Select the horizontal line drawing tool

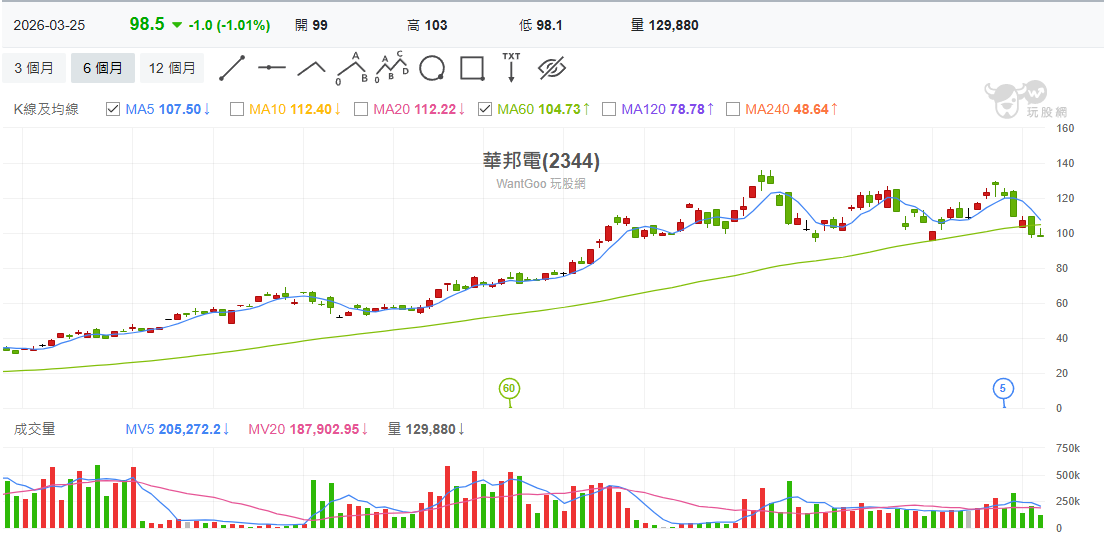pyautogui.click(x=271, y=68)
